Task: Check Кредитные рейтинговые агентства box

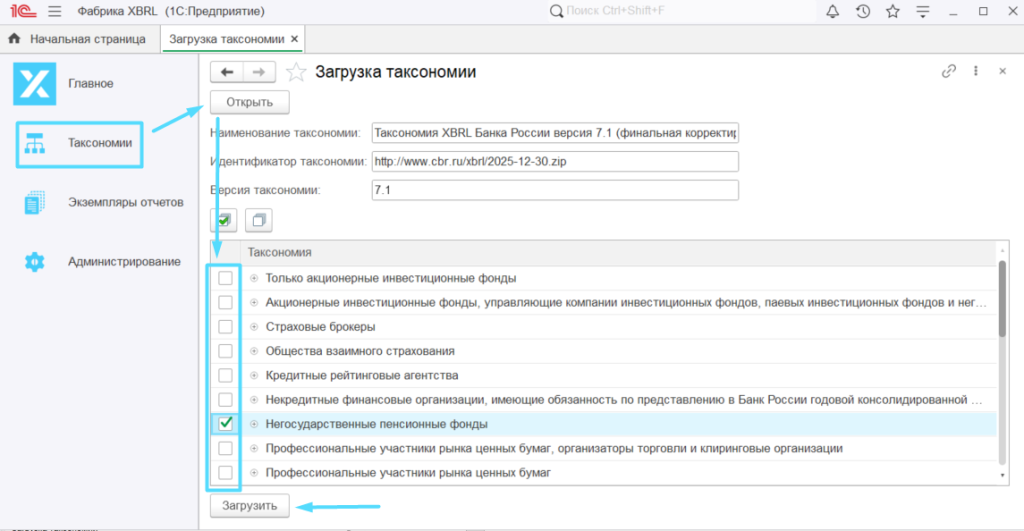Action: [x=225, y=376]
